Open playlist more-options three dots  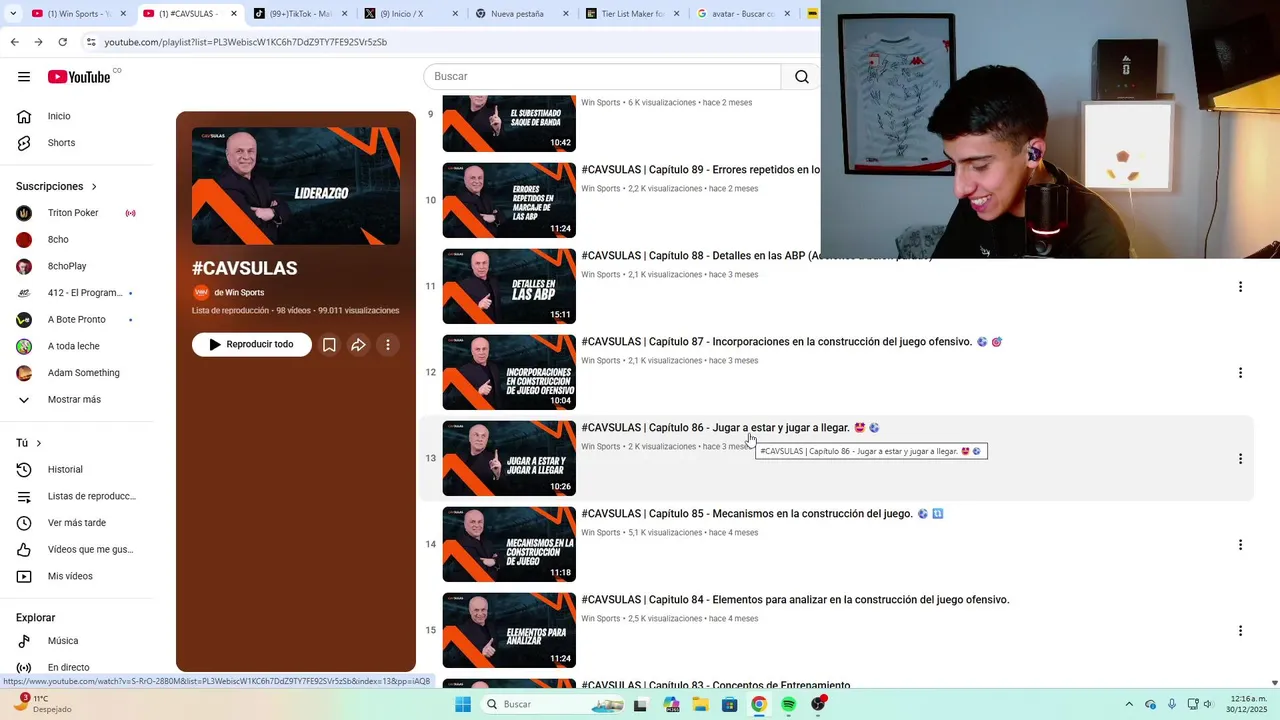pyautogui.click(x=388, y=344)
